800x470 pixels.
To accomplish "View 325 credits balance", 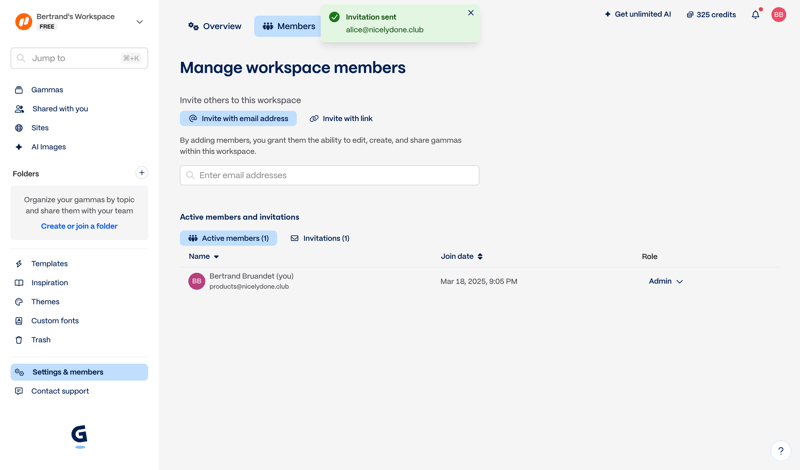I will point(711,14).
